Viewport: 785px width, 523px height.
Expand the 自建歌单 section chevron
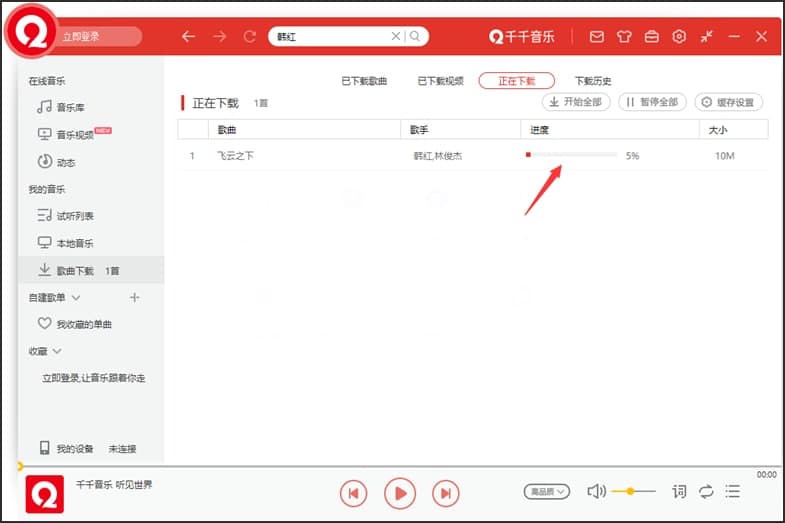click(76, 298)
